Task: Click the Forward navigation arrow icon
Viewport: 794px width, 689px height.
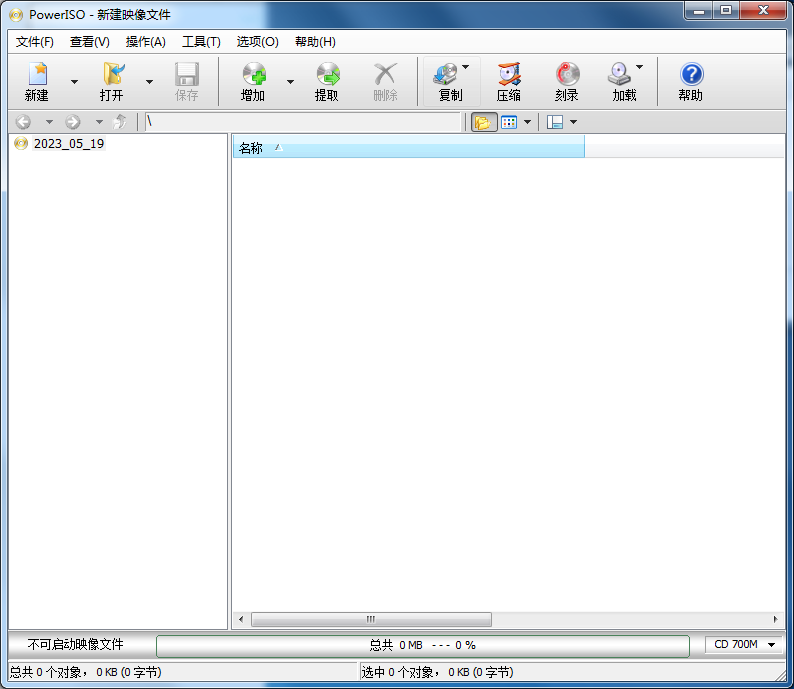Action: pyautogui.click(x=73, y=122)
